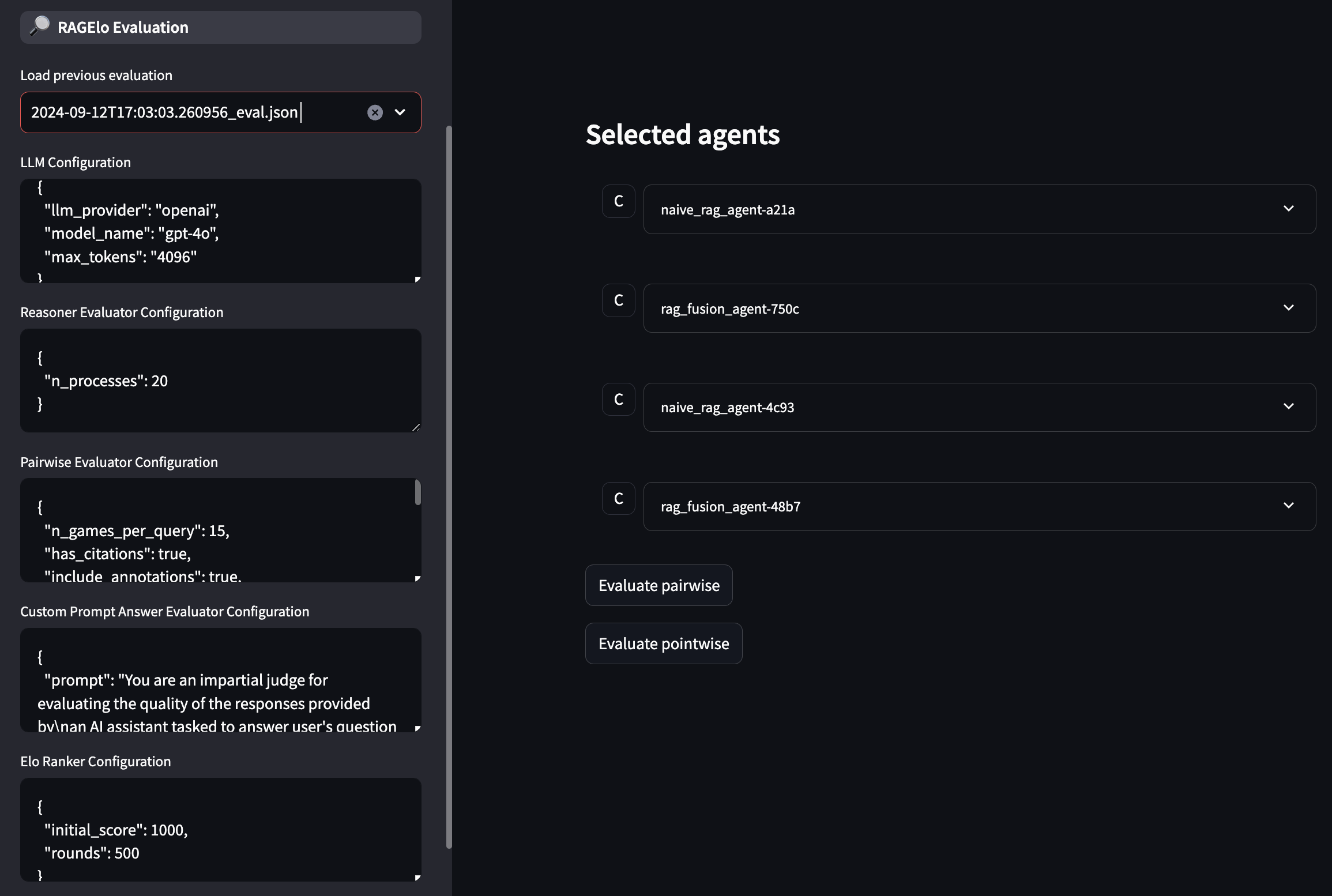1332x896 pixels.
Task: Click into the LLM Configuration text area
Action: point(221,231)
